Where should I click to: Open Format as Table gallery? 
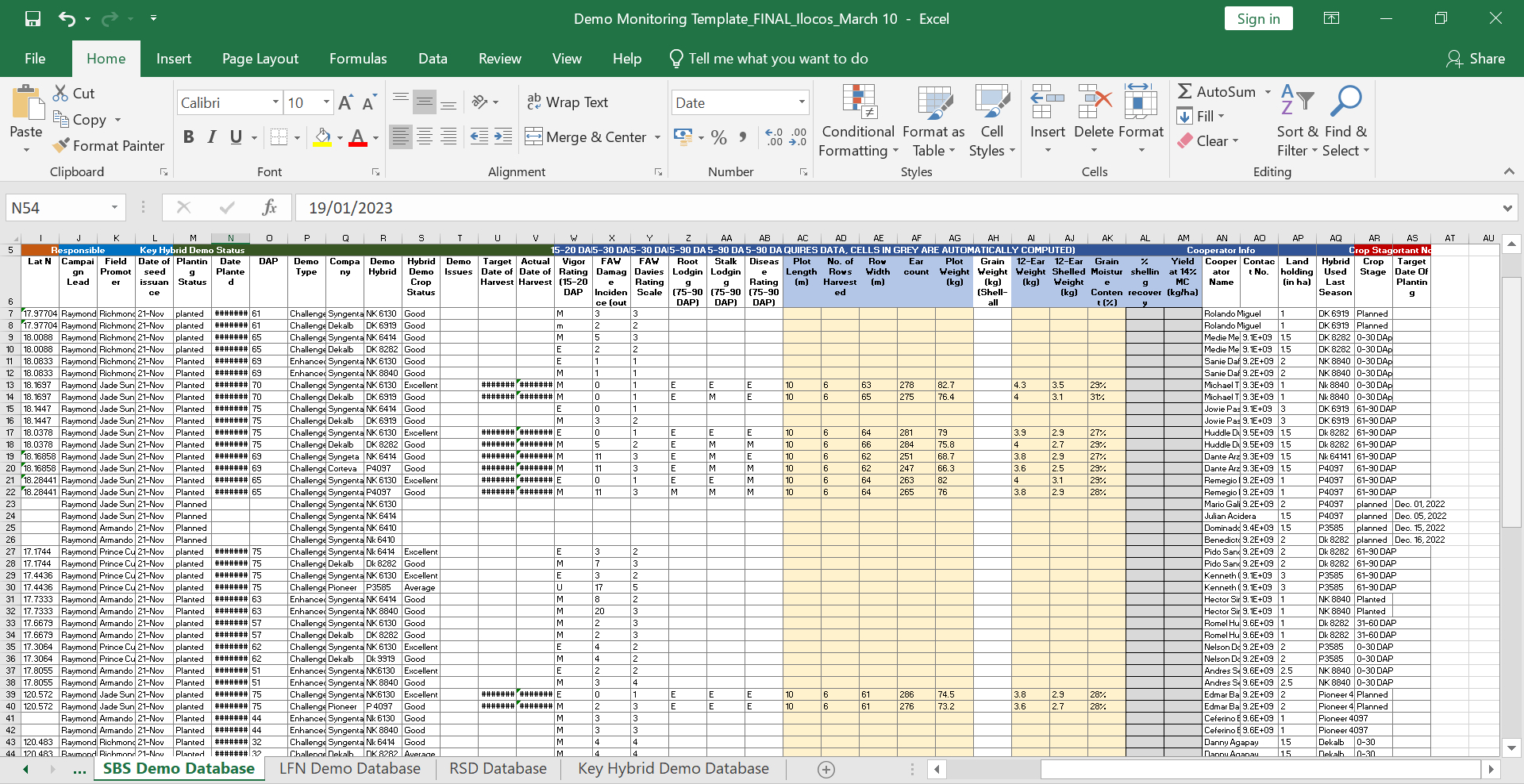[x=933, y=121]
